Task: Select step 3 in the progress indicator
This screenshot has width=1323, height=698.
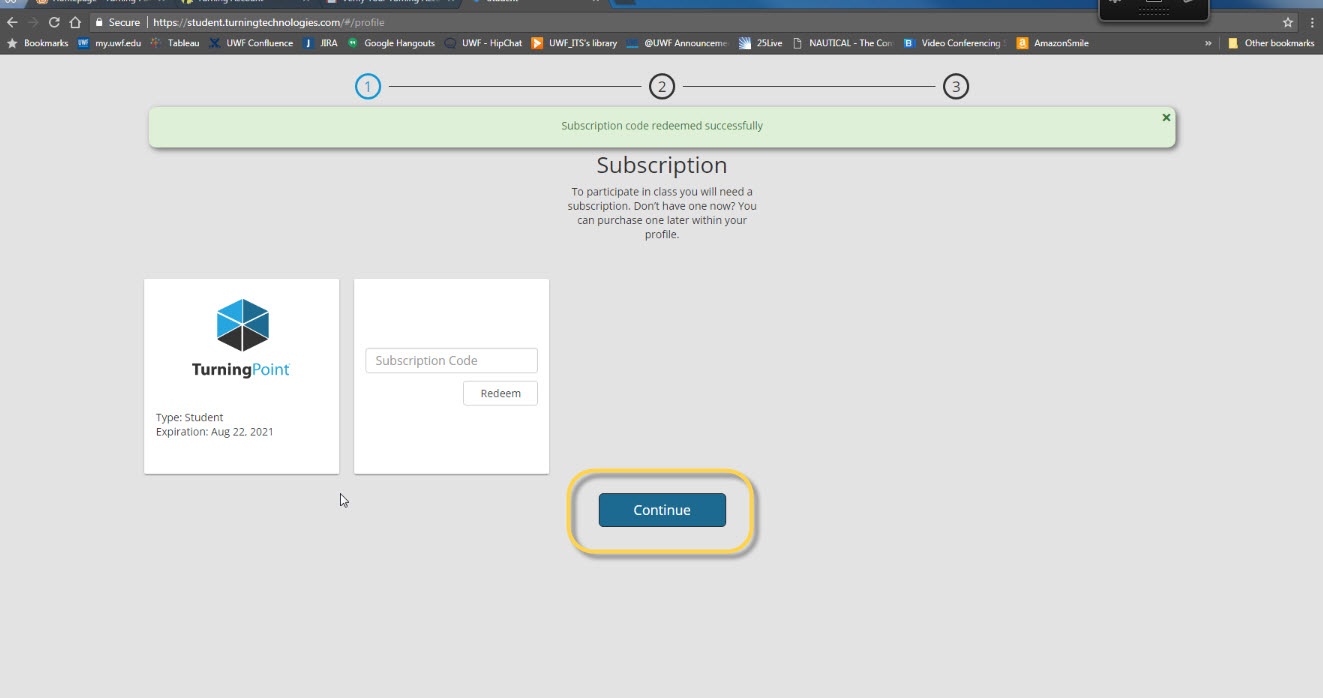Action: 955,87
